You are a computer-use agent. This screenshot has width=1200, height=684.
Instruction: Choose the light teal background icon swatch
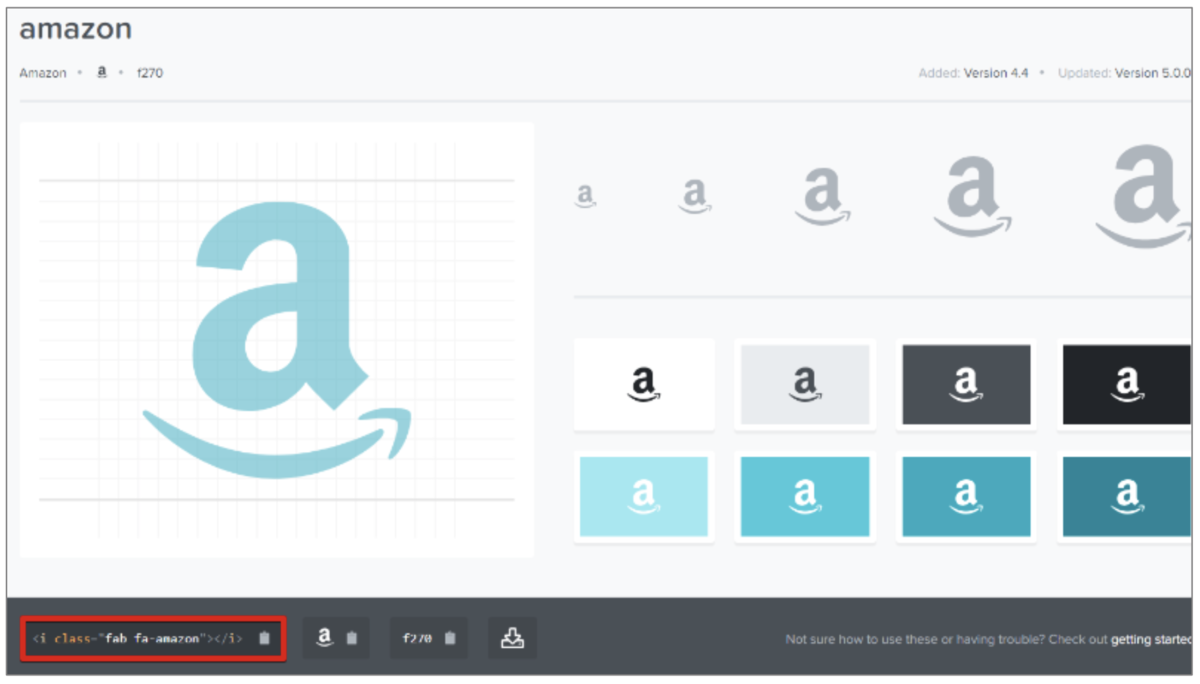point(805,496)
